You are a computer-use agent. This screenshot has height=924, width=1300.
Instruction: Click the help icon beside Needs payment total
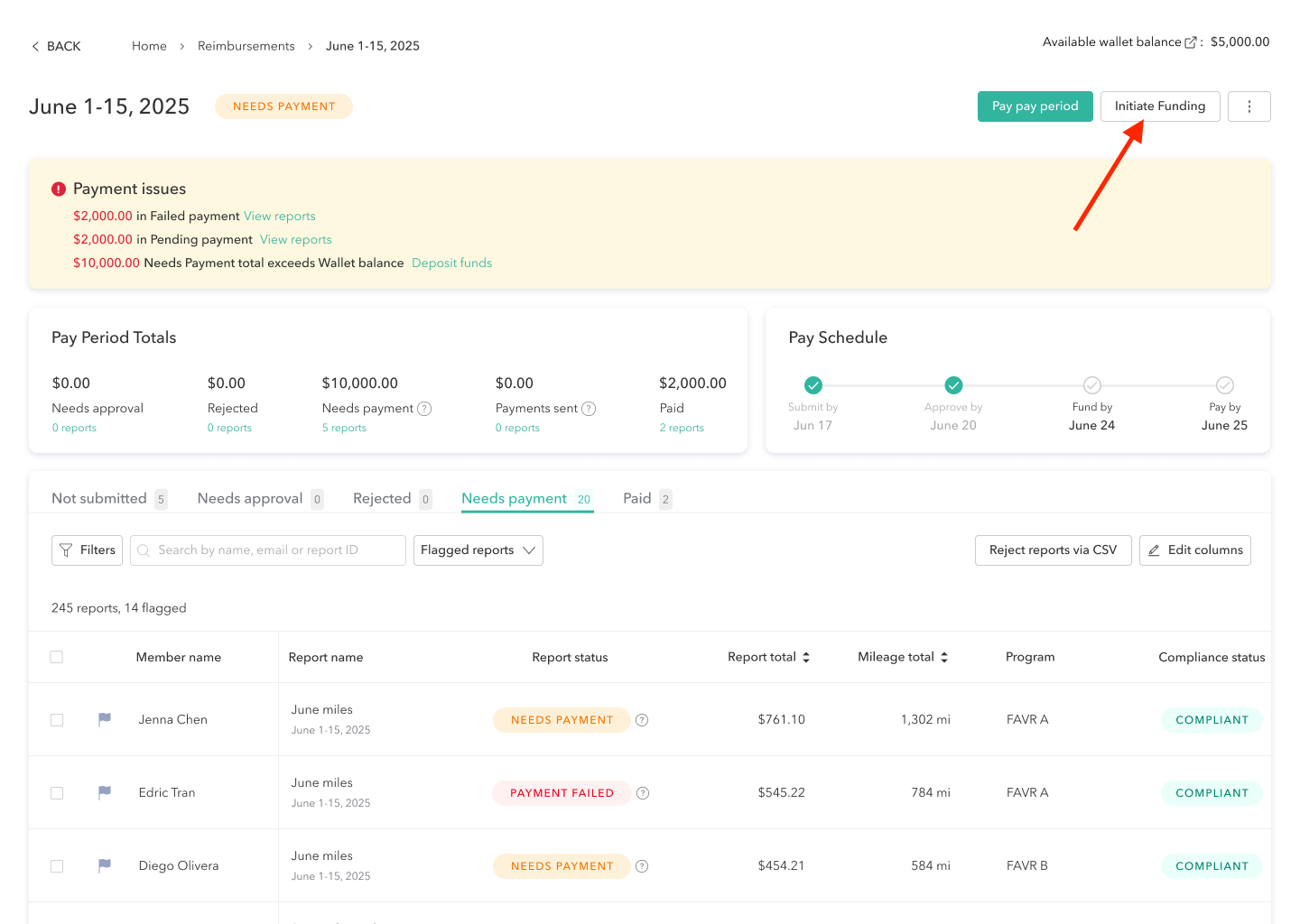pos(424,409)
